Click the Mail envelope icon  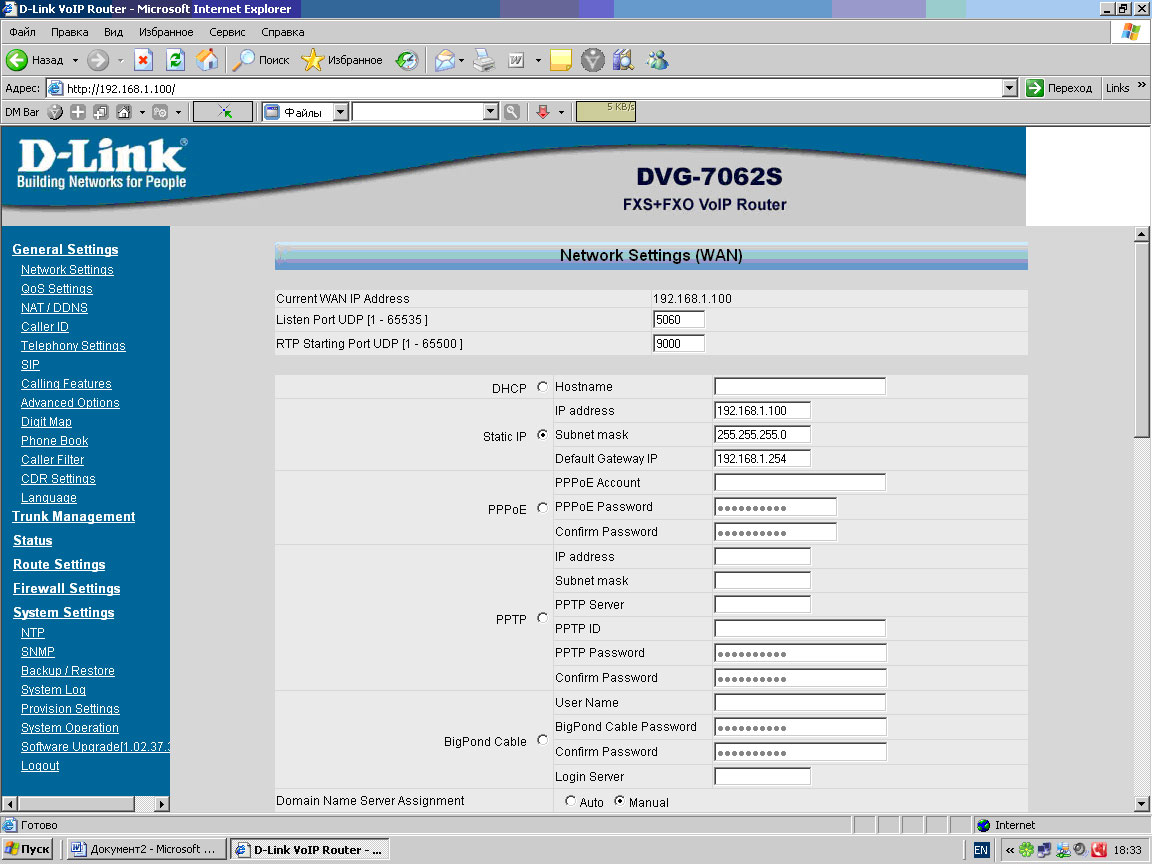[444, 60]
